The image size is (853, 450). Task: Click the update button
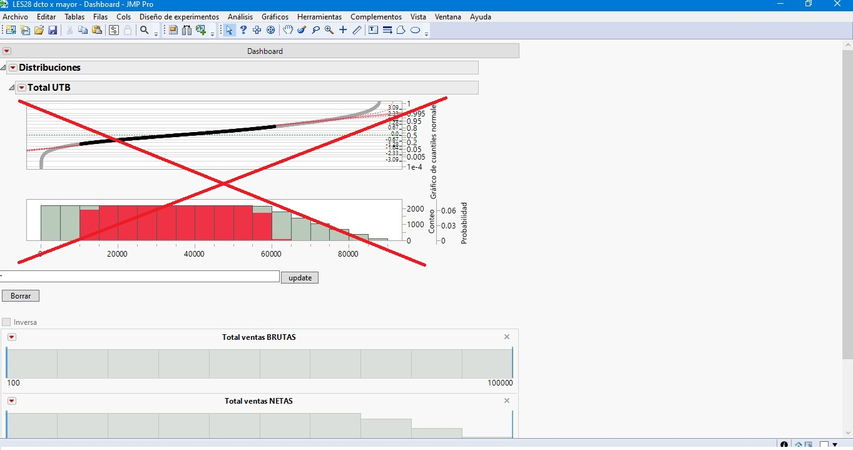click(x=299, y=277)
